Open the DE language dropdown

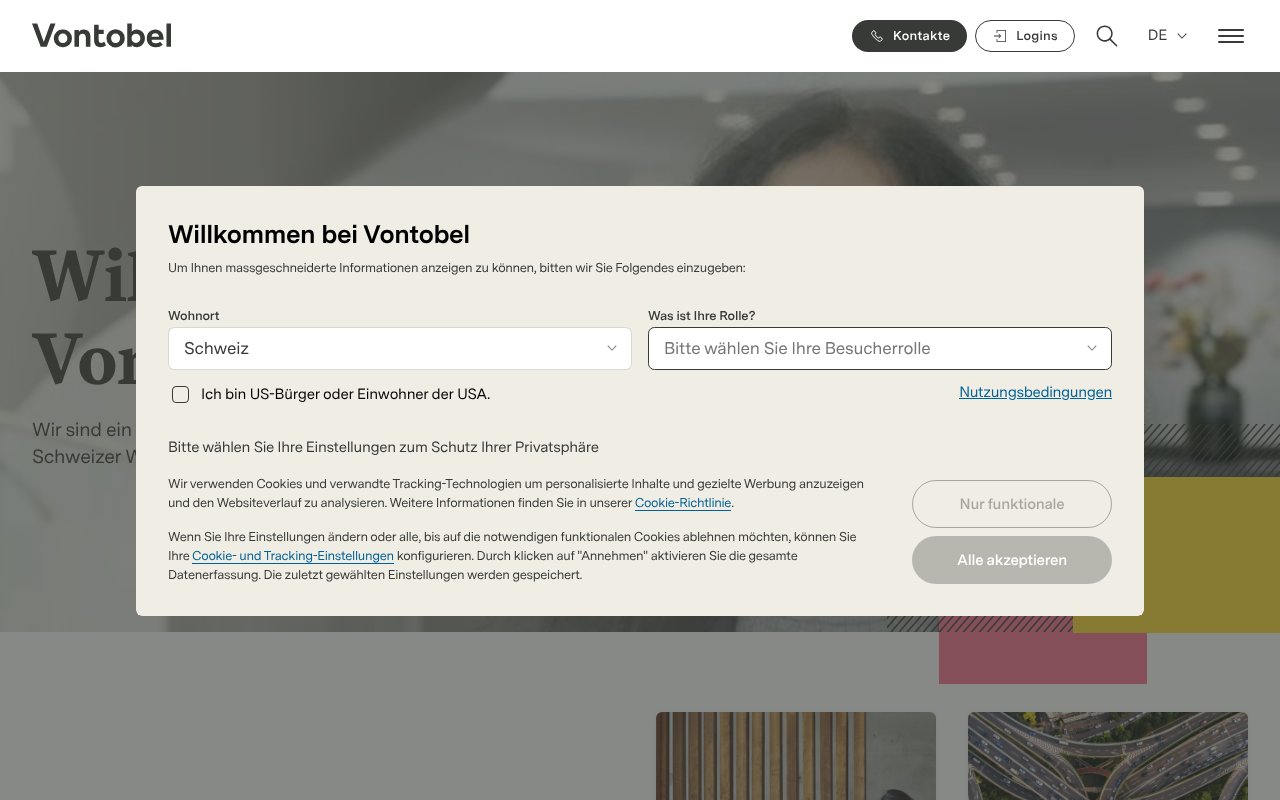[1166, 36]
